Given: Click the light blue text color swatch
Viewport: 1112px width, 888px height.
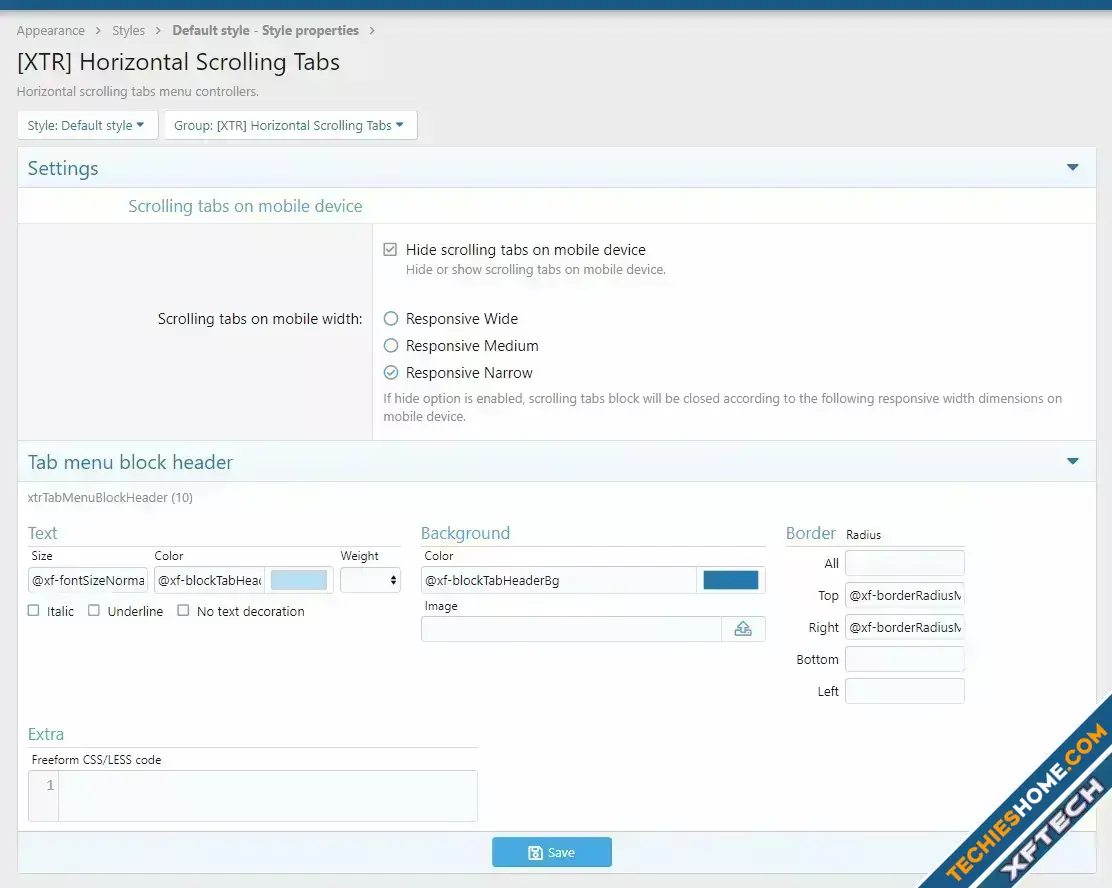Looking at the screenshot, I should coord(298,580).
